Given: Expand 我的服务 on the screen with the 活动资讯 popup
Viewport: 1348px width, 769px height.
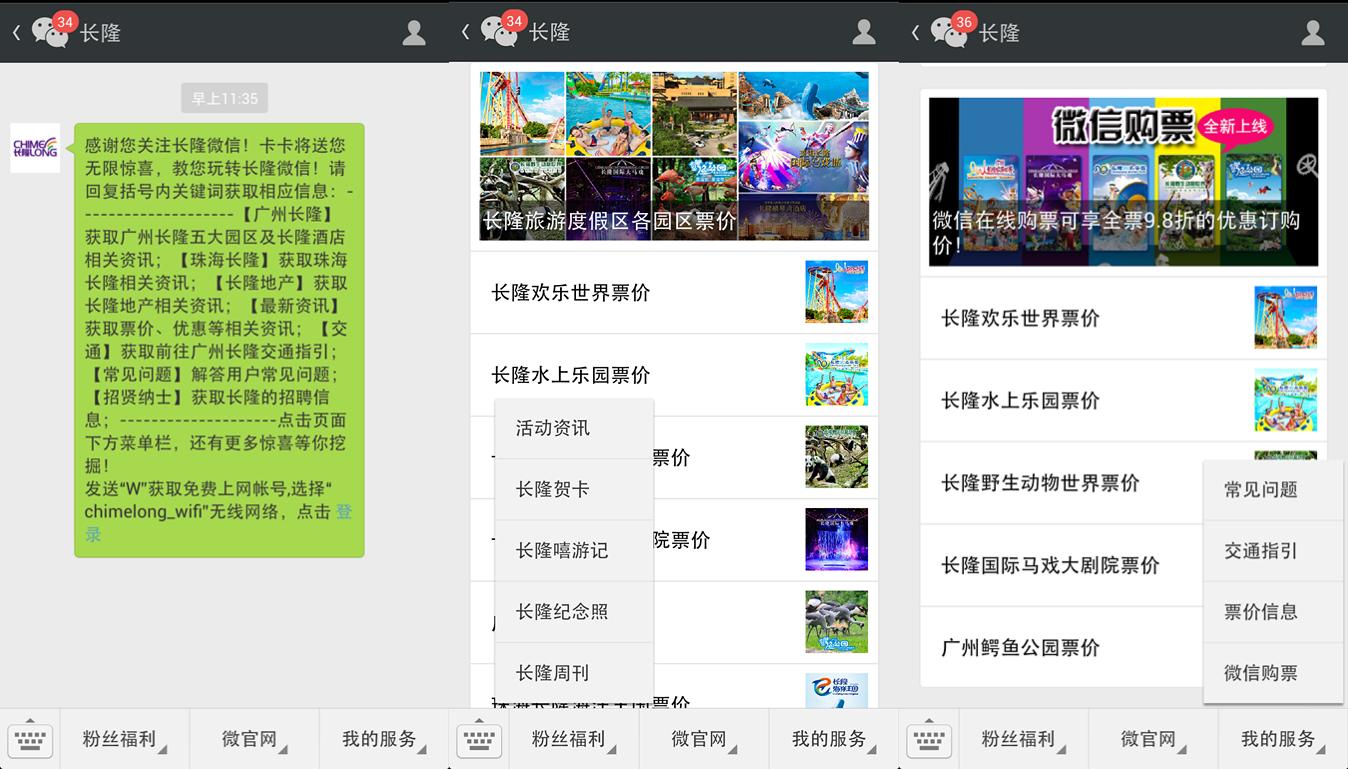Looking at the screenshot, I should pyautogui.click(x=833, y=739).
